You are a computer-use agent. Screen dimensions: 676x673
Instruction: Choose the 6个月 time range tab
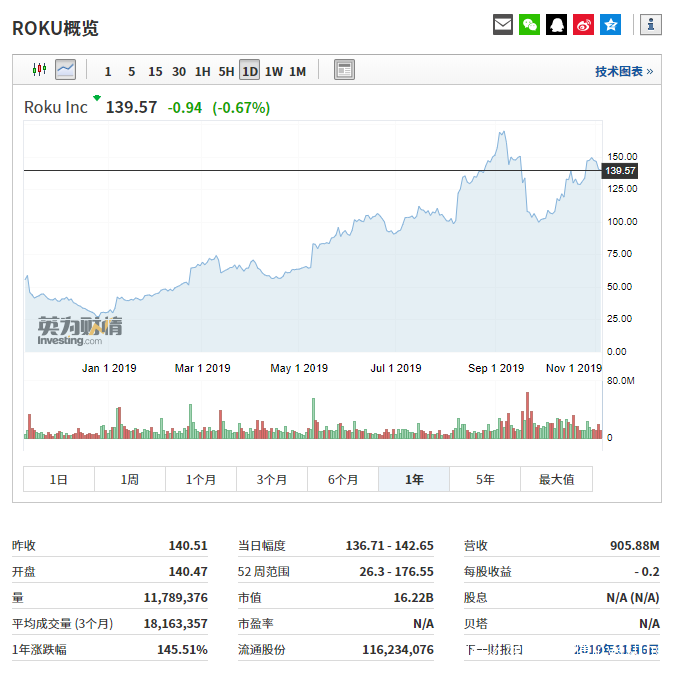[343, 479]
